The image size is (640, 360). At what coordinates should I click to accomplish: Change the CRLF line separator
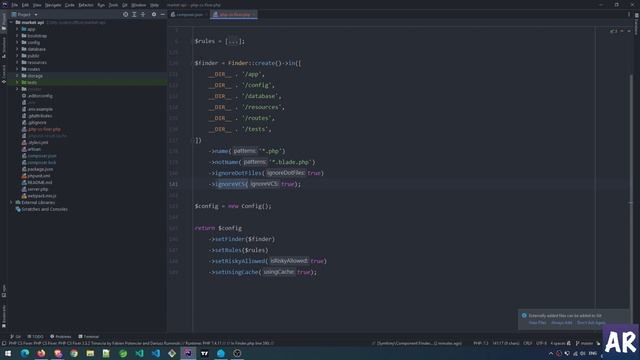(527, 343)
